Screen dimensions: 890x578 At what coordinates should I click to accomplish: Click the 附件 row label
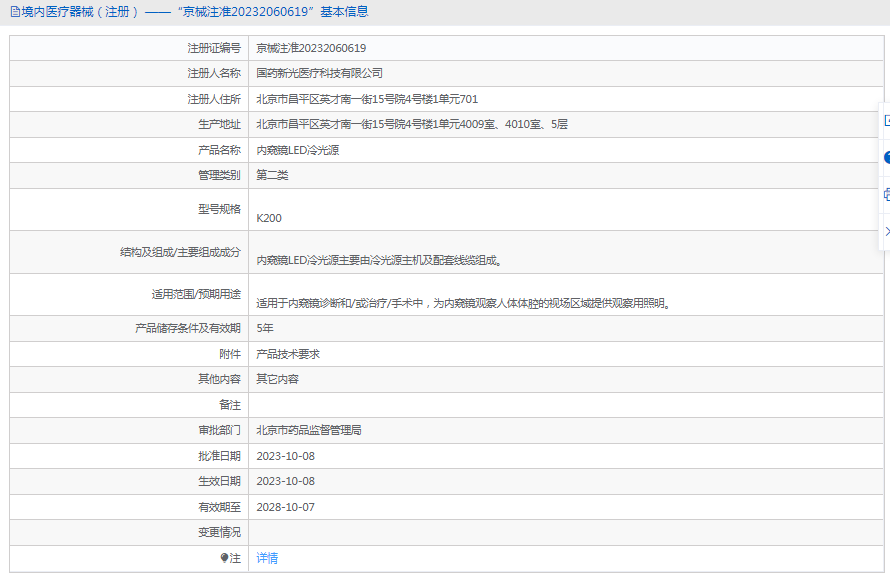pos(230,354)
